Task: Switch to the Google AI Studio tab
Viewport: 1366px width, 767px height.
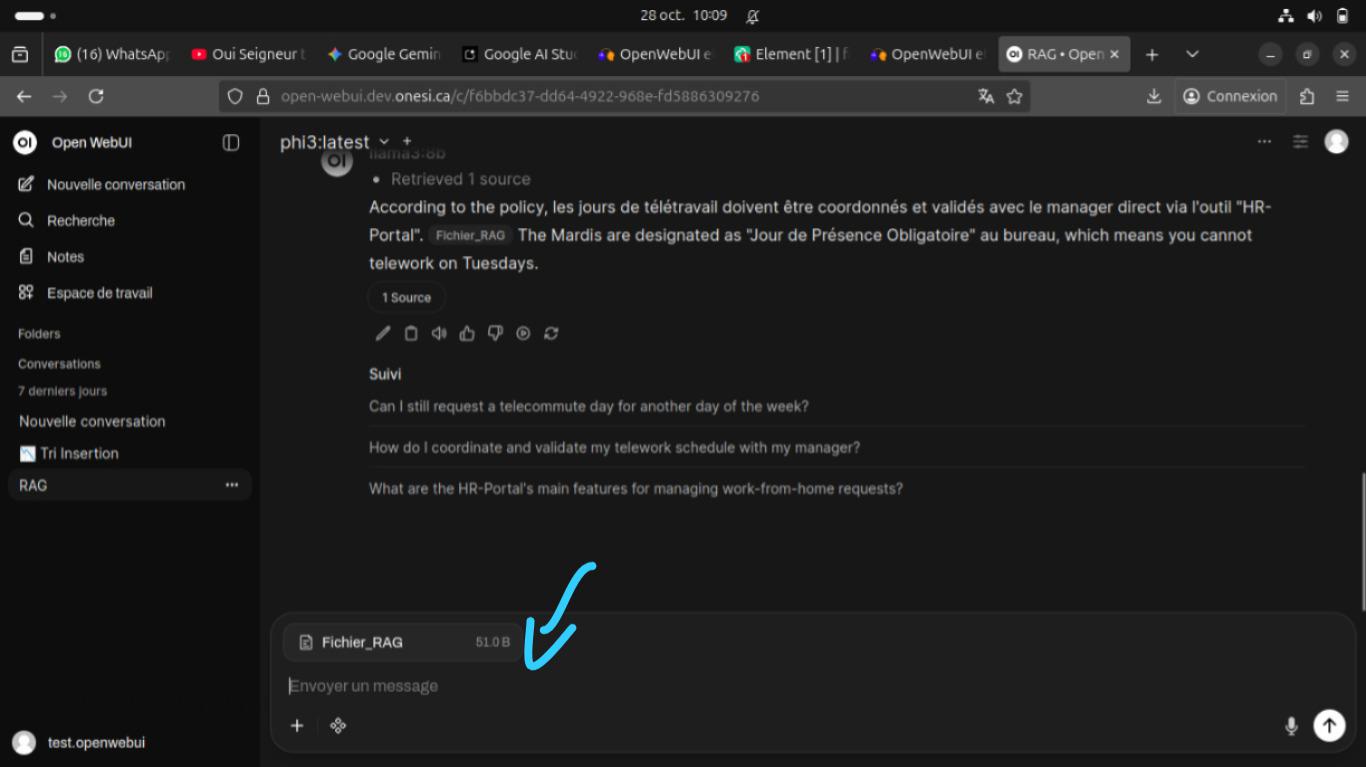Action: 519,55
